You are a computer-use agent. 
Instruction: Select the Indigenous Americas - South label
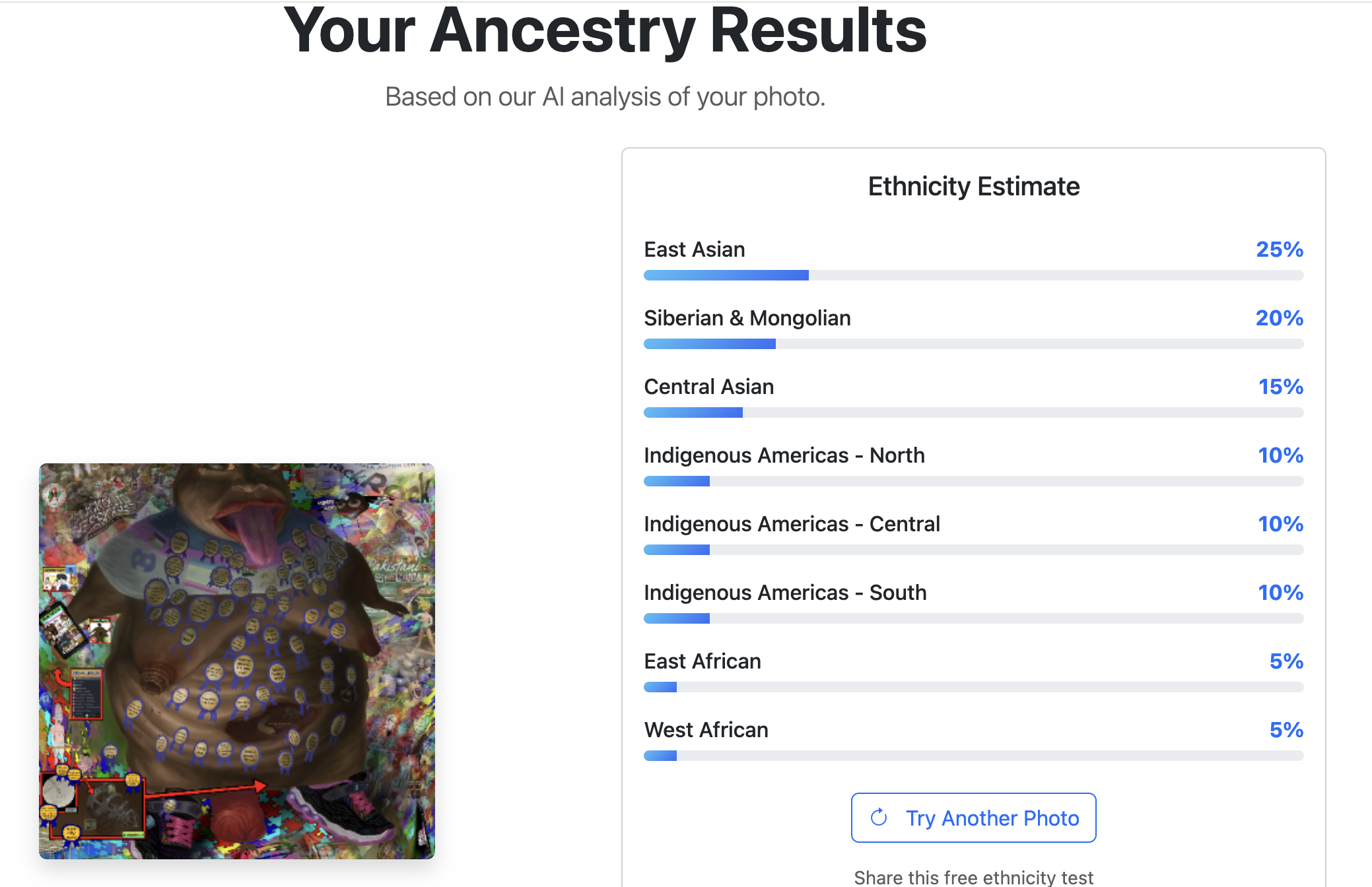pyautogui.click(x=785, y=593)
